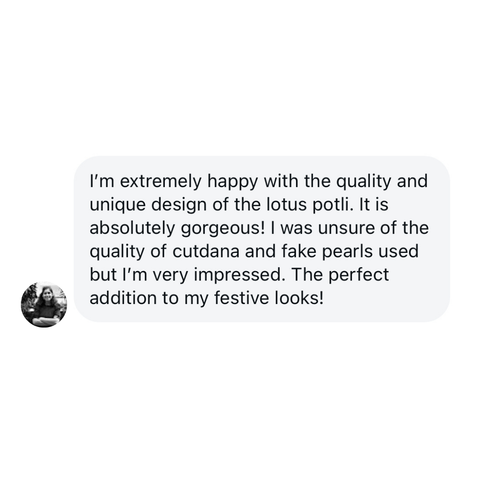Click the word "looks!" ending the message

pos(299,298)
